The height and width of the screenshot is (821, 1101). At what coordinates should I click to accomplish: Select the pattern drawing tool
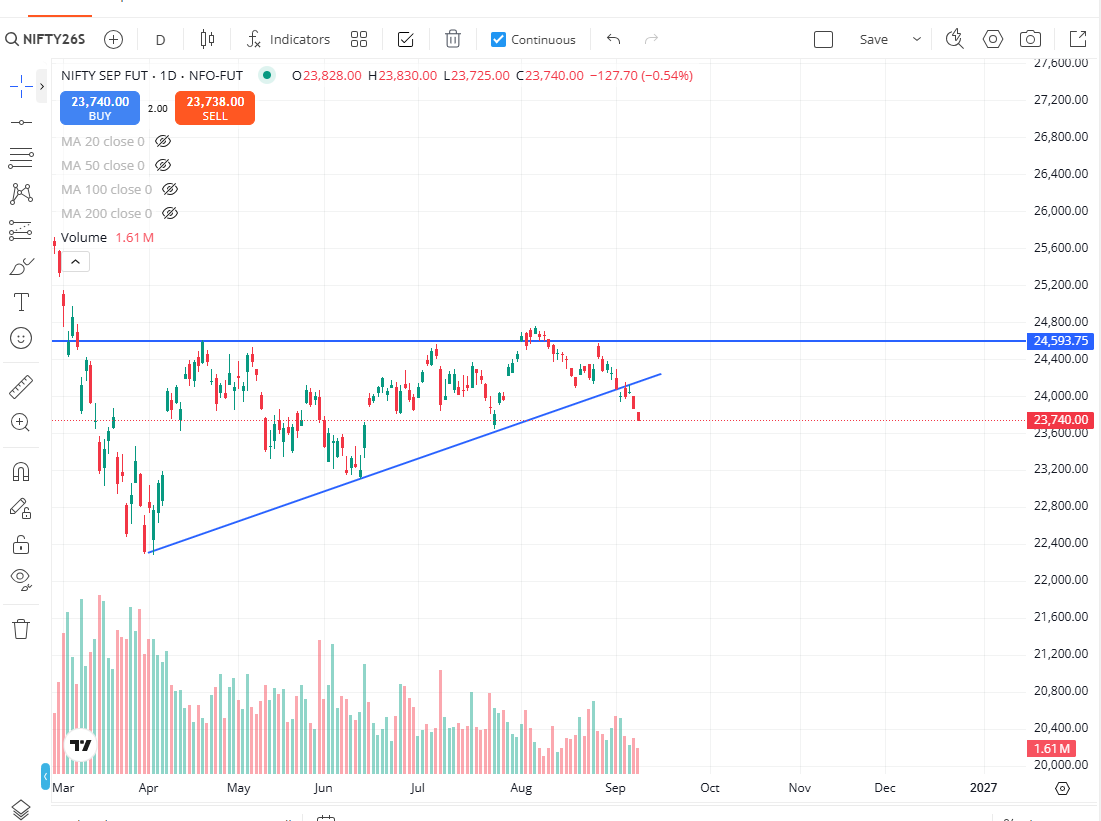(21, 194)
